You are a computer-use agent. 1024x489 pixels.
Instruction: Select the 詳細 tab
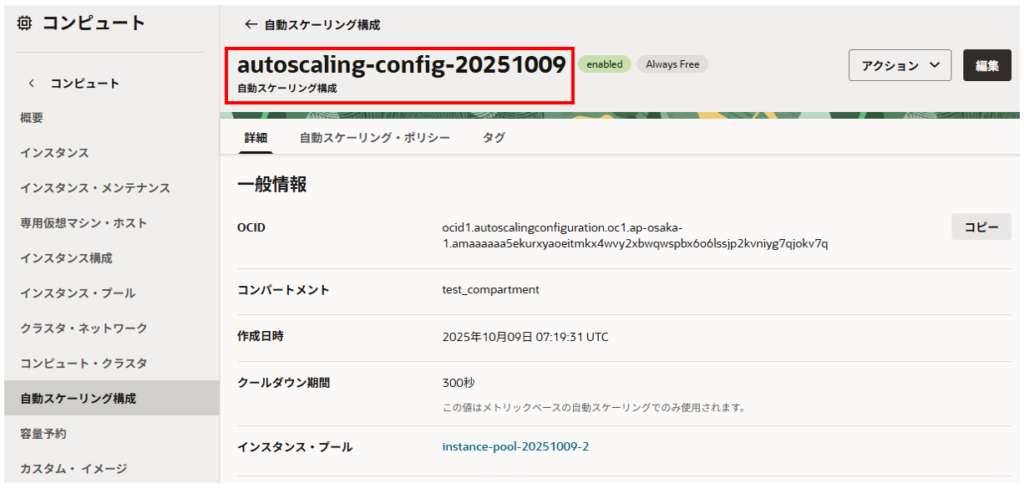[256, 138]
